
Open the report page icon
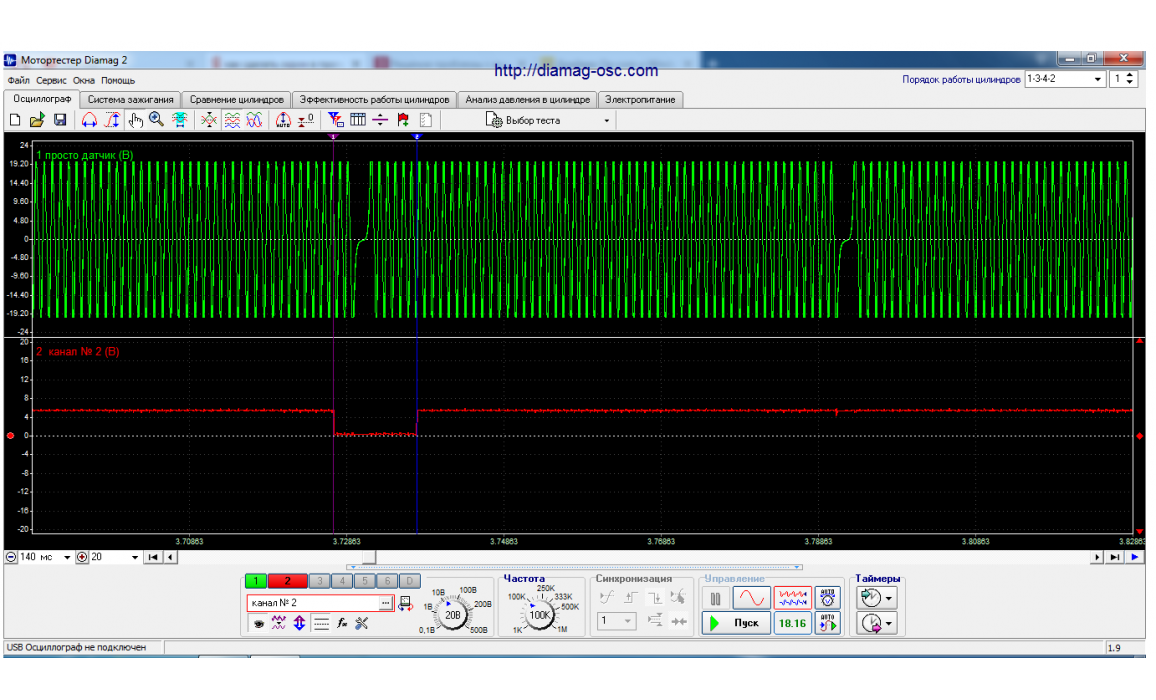coord(426,119)
